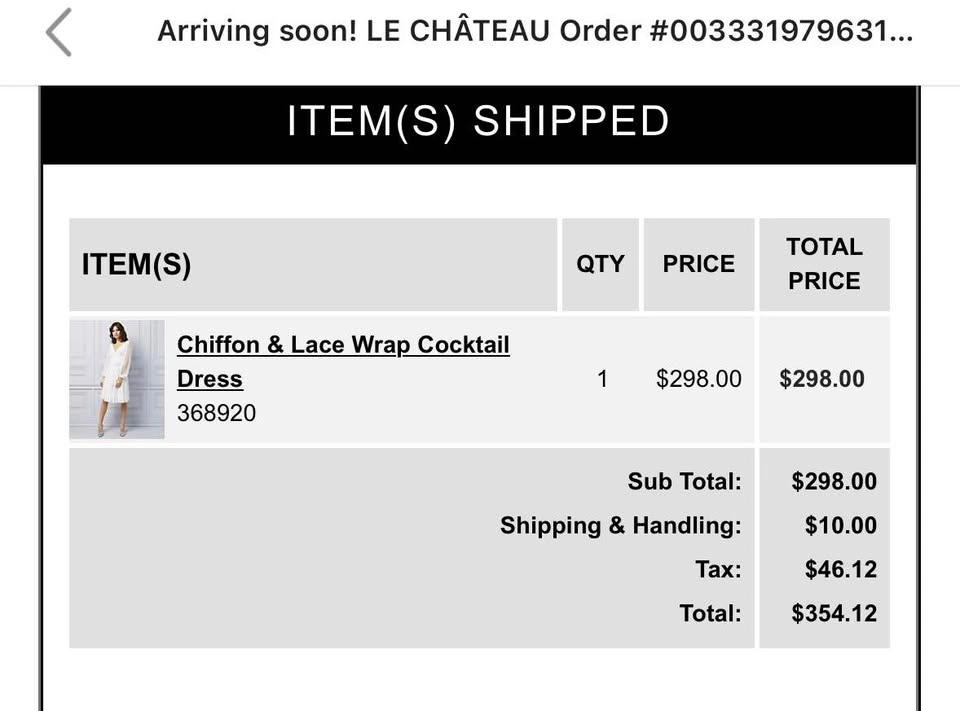
Task: Tap the unit price $298.00
Action: tap(699, 379)
